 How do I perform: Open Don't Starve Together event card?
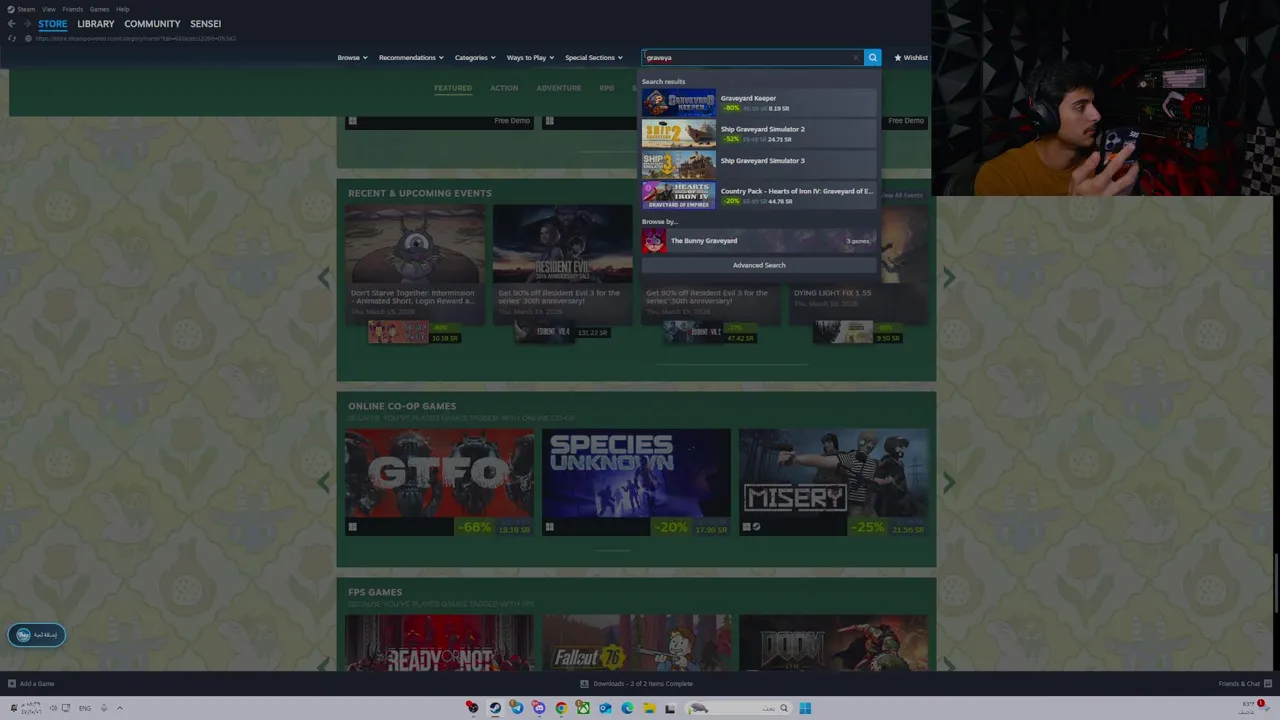[x=415, y=265]
